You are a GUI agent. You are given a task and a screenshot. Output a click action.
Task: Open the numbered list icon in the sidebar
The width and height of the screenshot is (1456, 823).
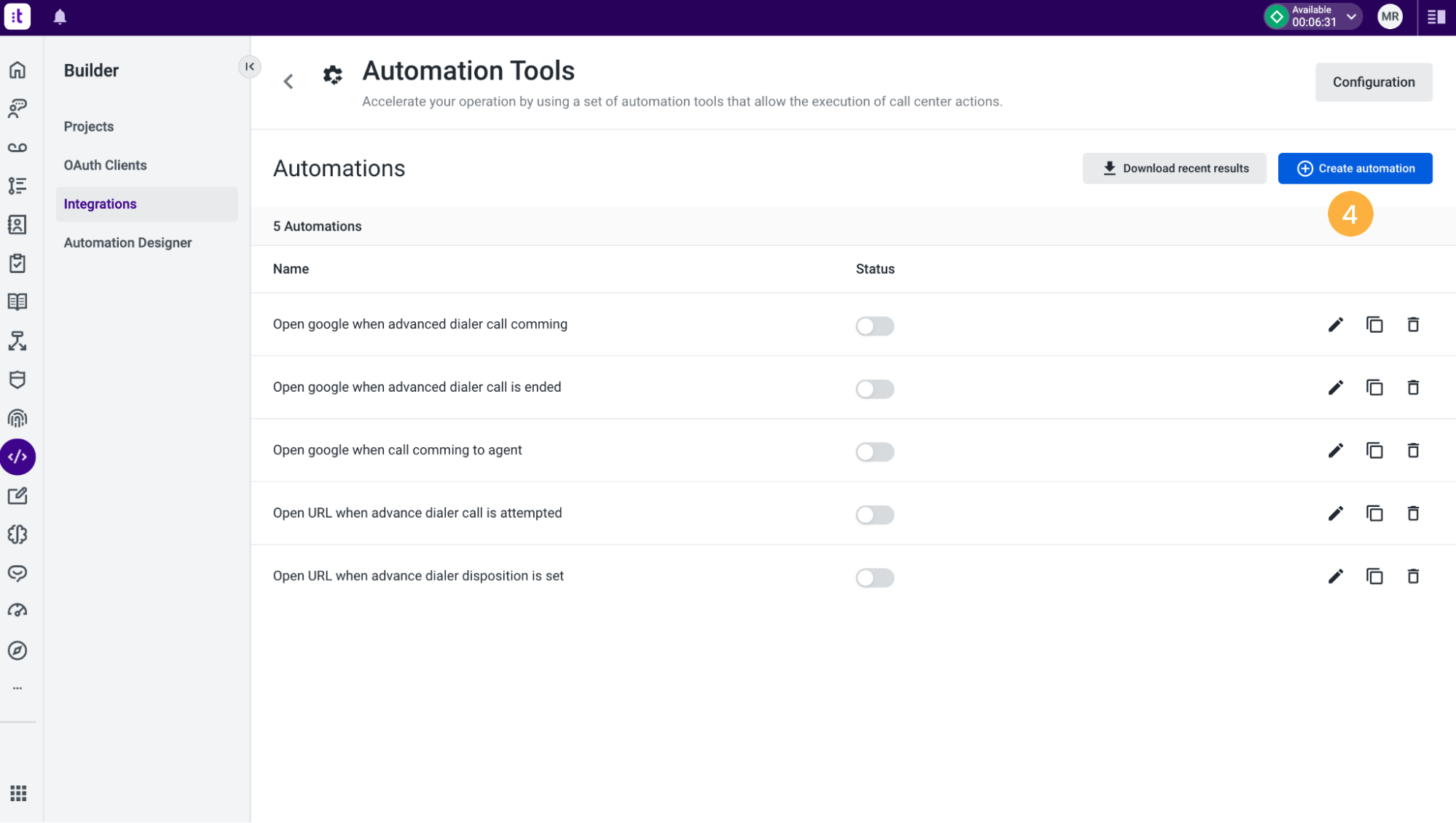pyautogui.click(x=17, y=186)
